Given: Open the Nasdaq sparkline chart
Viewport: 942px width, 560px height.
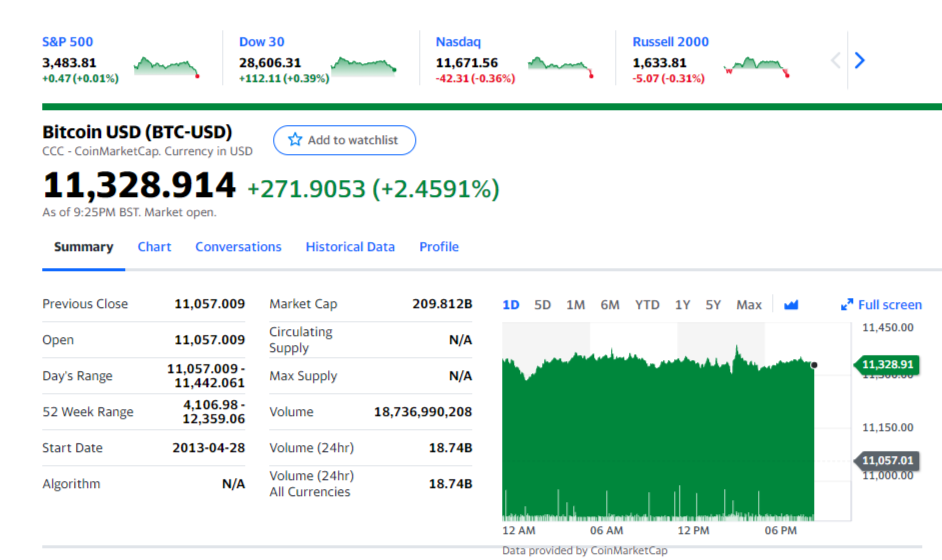Looking at the screenshot, I should point(561,66).
